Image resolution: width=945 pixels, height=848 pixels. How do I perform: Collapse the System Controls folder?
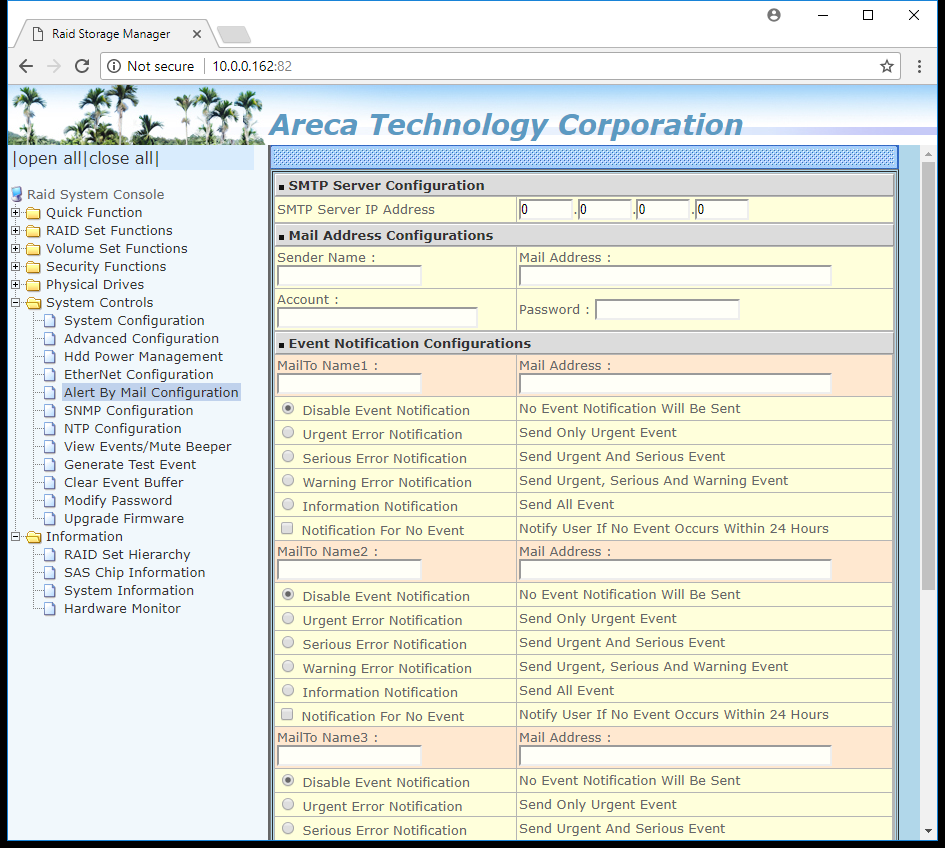click(x=16, y=303)
